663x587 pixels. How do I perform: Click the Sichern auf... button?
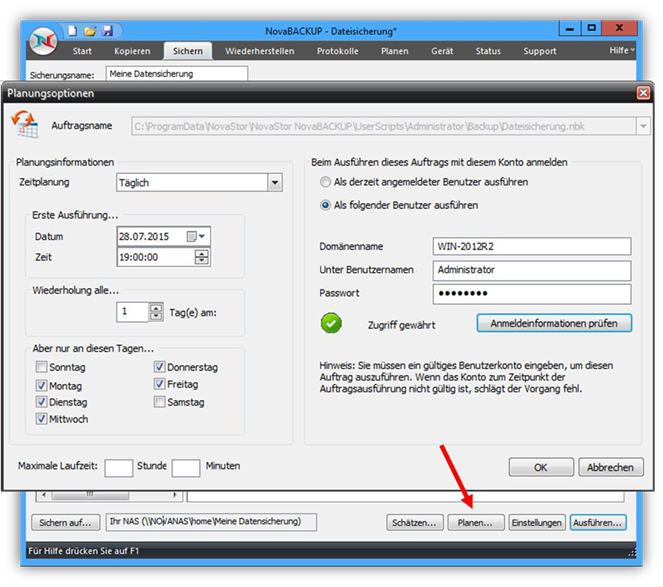tap(65, 522)
